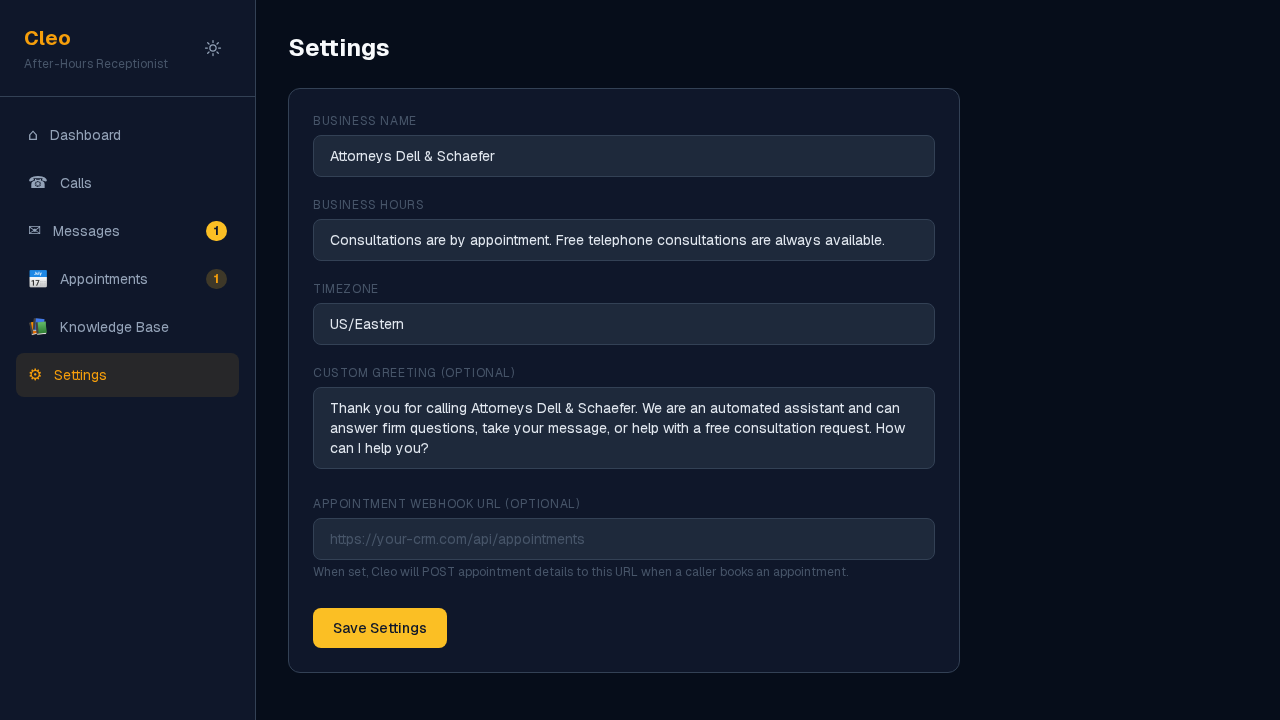Open Messages in the sidebar
The image size is (1280, 720).
tap(86, 231)
